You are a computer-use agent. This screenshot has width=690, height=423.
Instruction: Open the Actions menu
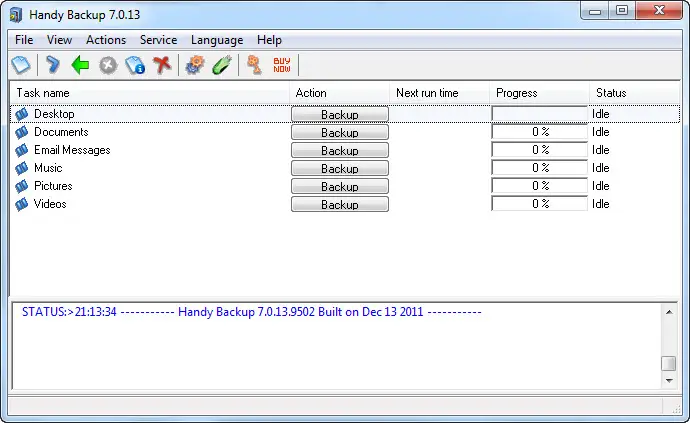point(106,40)
